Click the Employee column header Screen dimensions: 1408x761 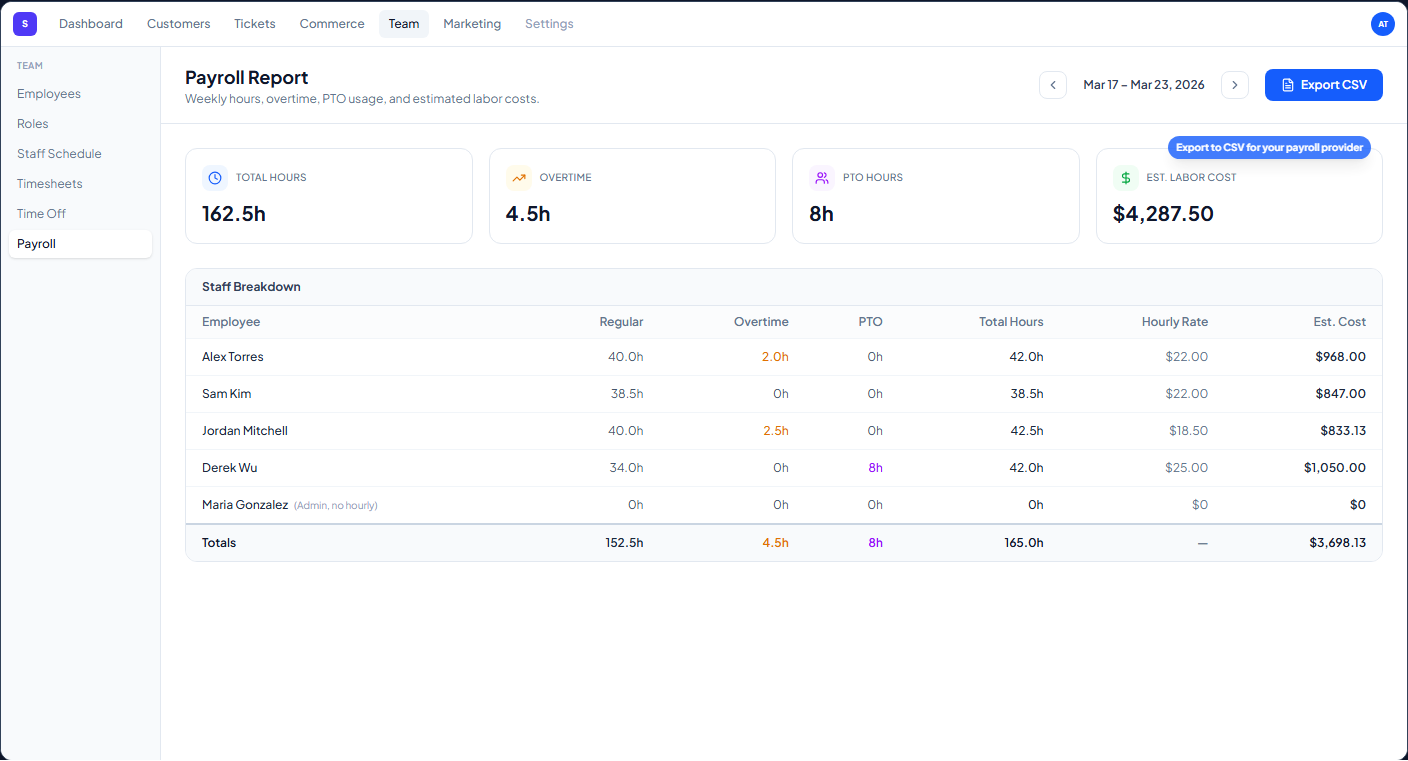click(x=231, y=322)
